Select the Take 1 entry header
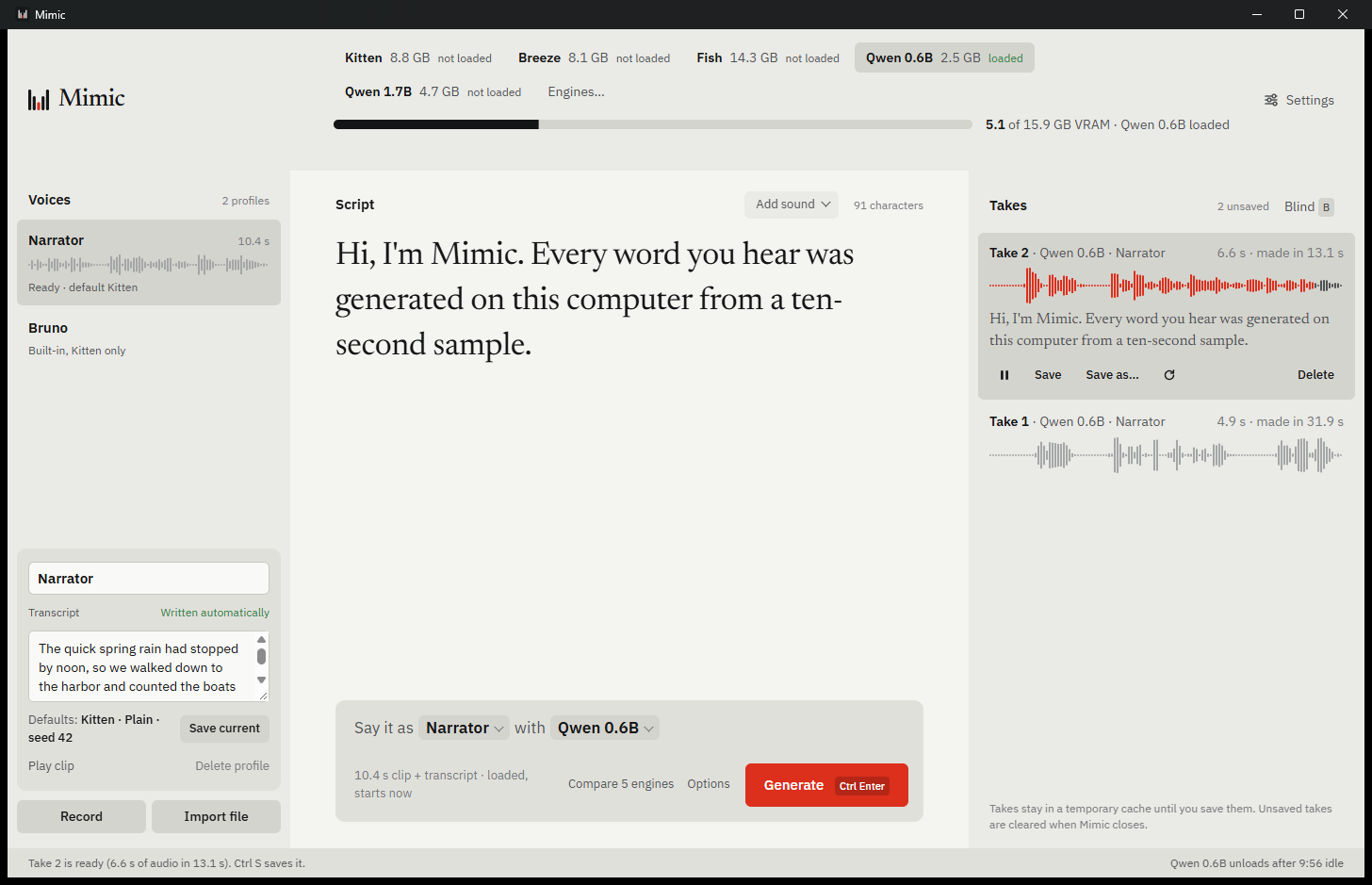 pyautogui.click(x=1167, y=421)
